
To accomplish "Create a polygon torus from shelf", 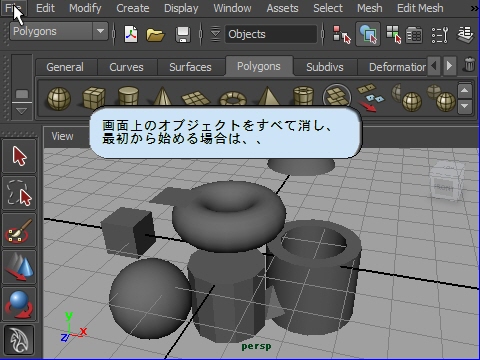I will click(x=233, y=99).
